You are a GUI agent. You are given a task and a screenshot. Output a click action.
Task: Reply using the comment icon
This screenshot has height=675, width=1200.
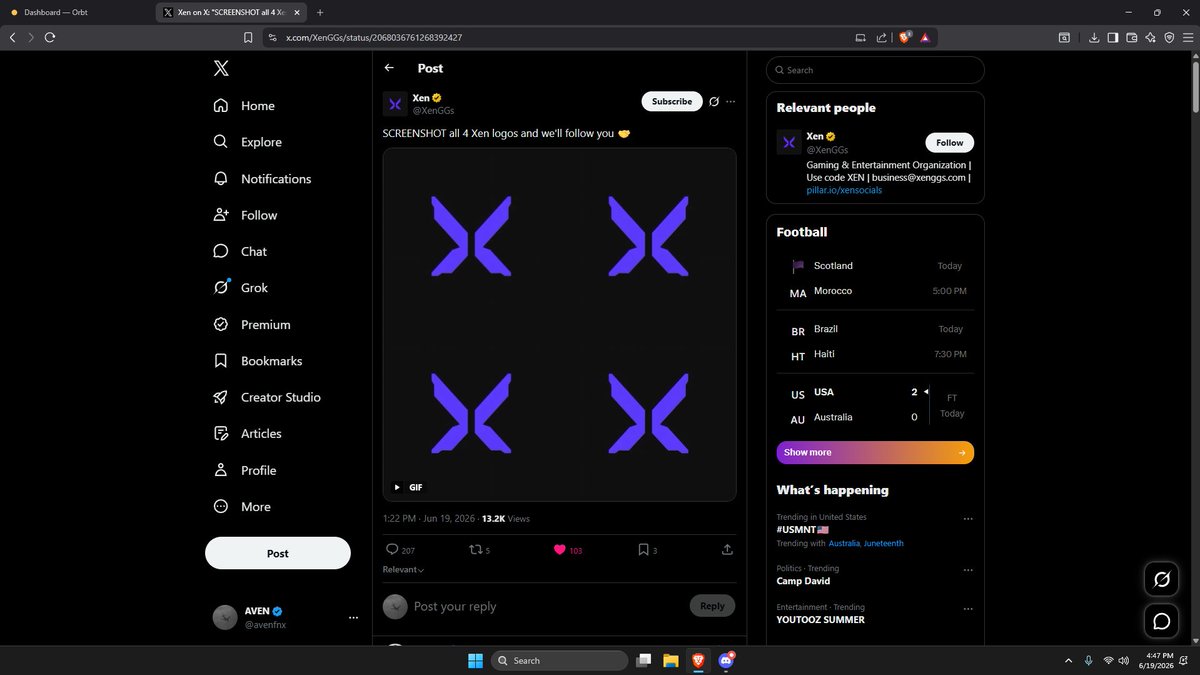point(392,550)
